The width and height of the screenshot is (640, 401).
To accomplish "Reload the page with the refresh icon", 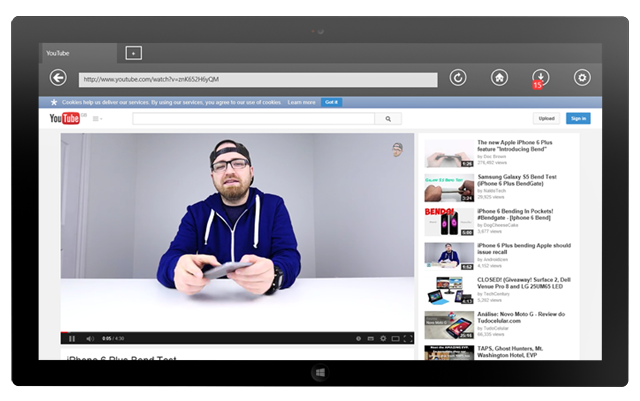I will (458, 78).
